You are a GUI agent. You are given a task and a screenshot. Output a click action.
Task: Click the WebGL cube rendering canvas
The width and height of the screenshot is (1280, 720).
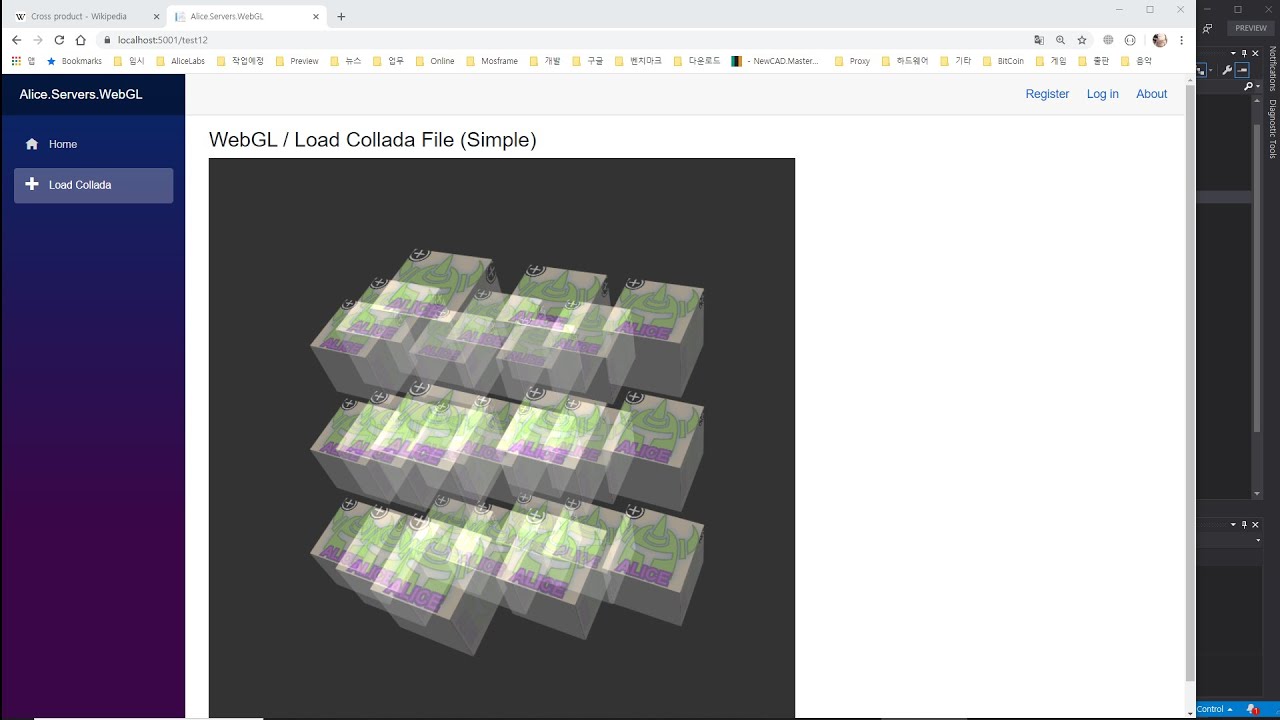(502, 438)
